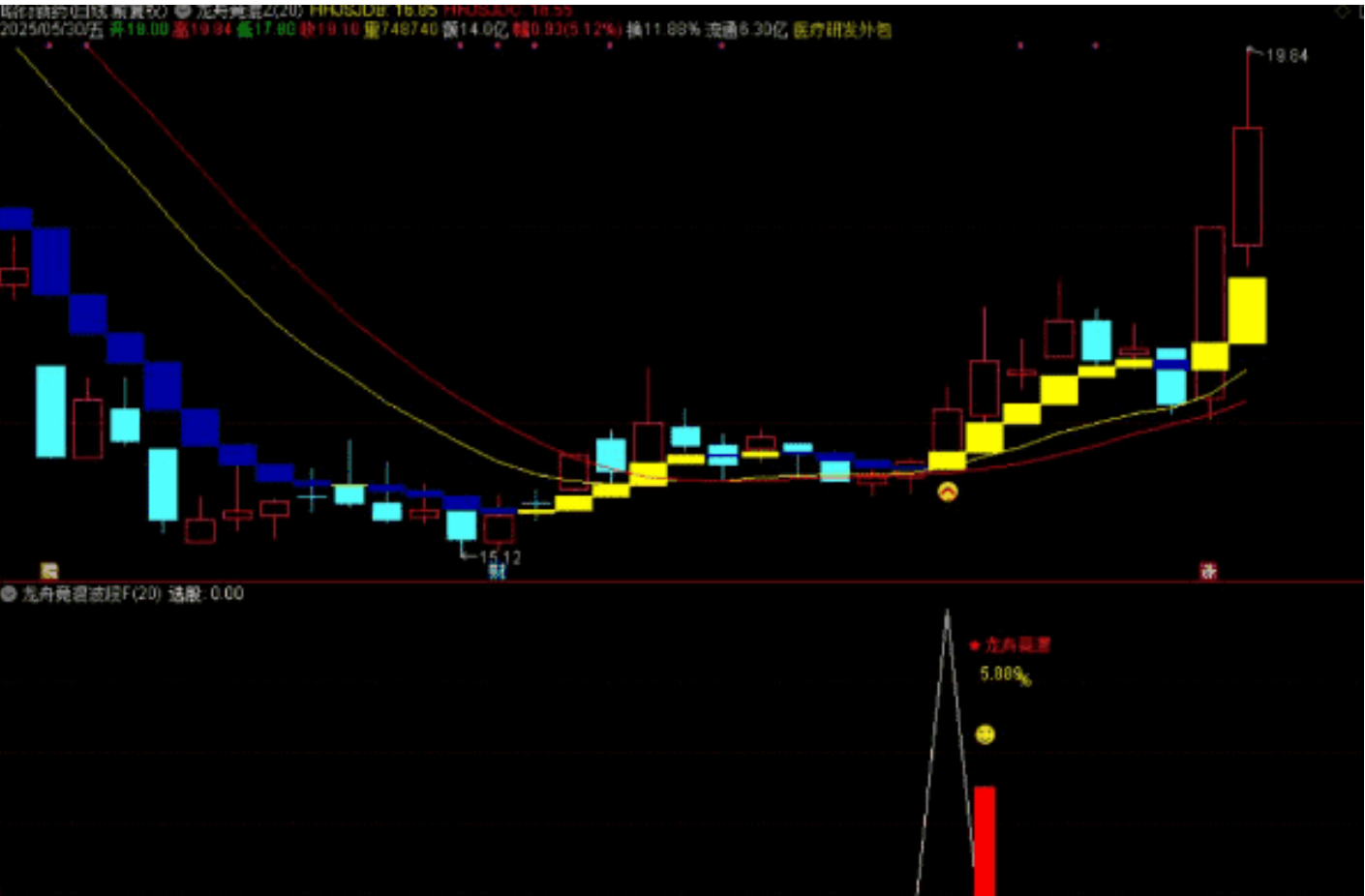This screenshot has height=896, width=1365.
Task: Click the 医疗研发外包 sector link
Action: pos(842,30)
